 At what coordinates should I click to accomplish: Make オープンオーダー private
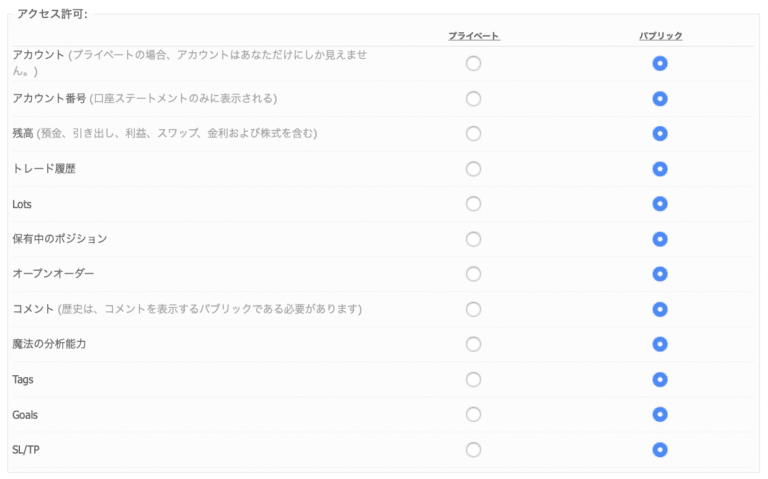pos(473,274)
